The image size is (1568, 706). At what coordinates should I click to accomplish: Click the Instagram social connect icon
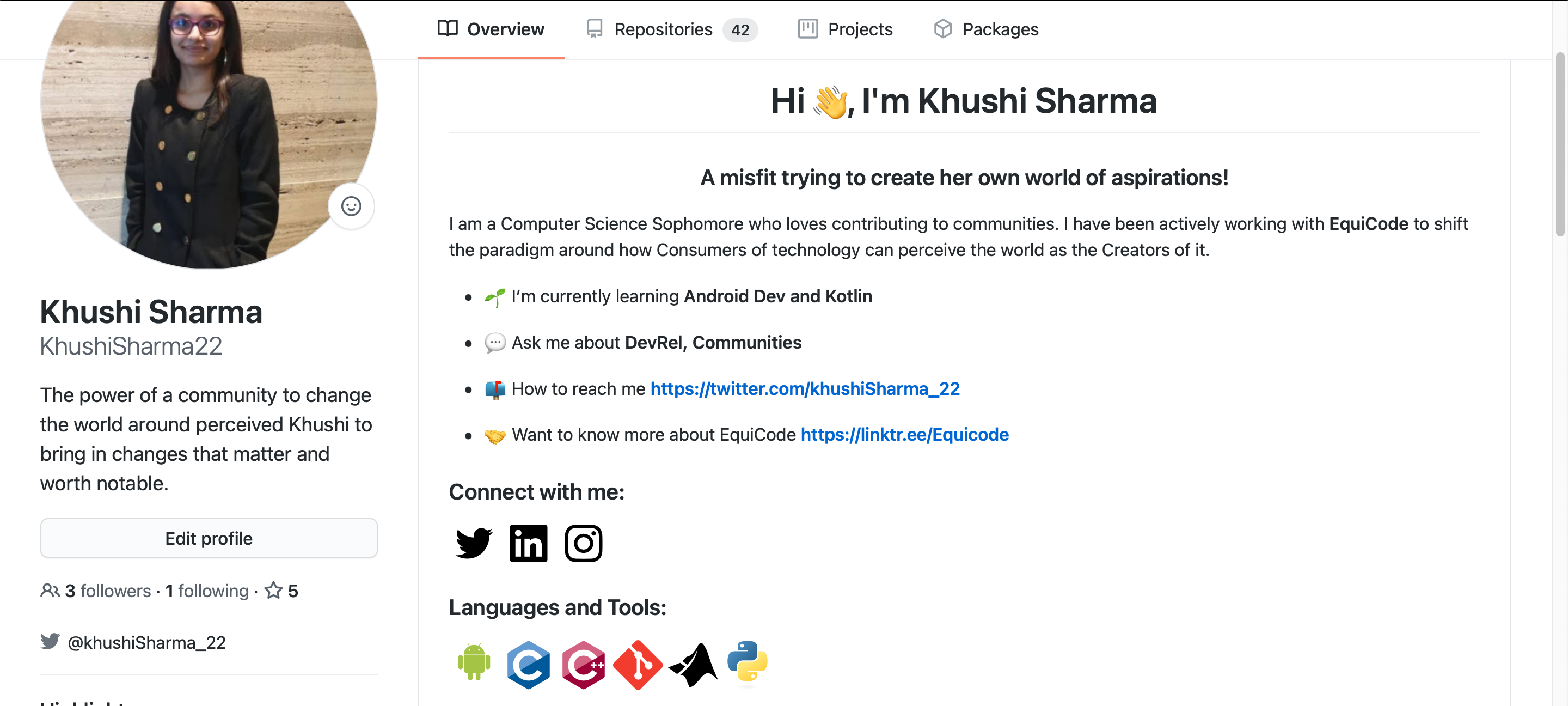click(583, 543)
